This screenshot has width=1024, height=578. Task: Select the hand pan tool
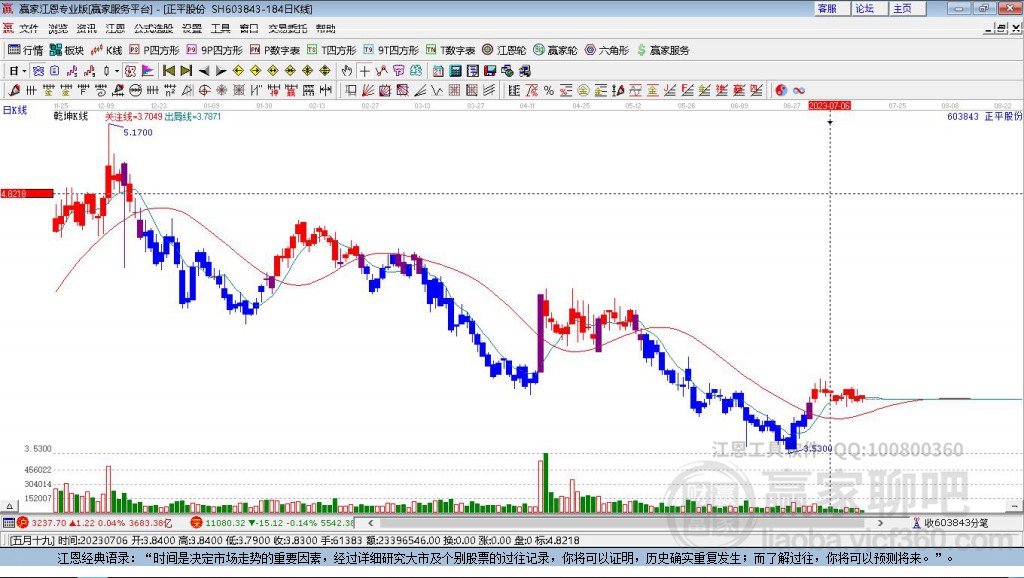(x=347, y=71)
